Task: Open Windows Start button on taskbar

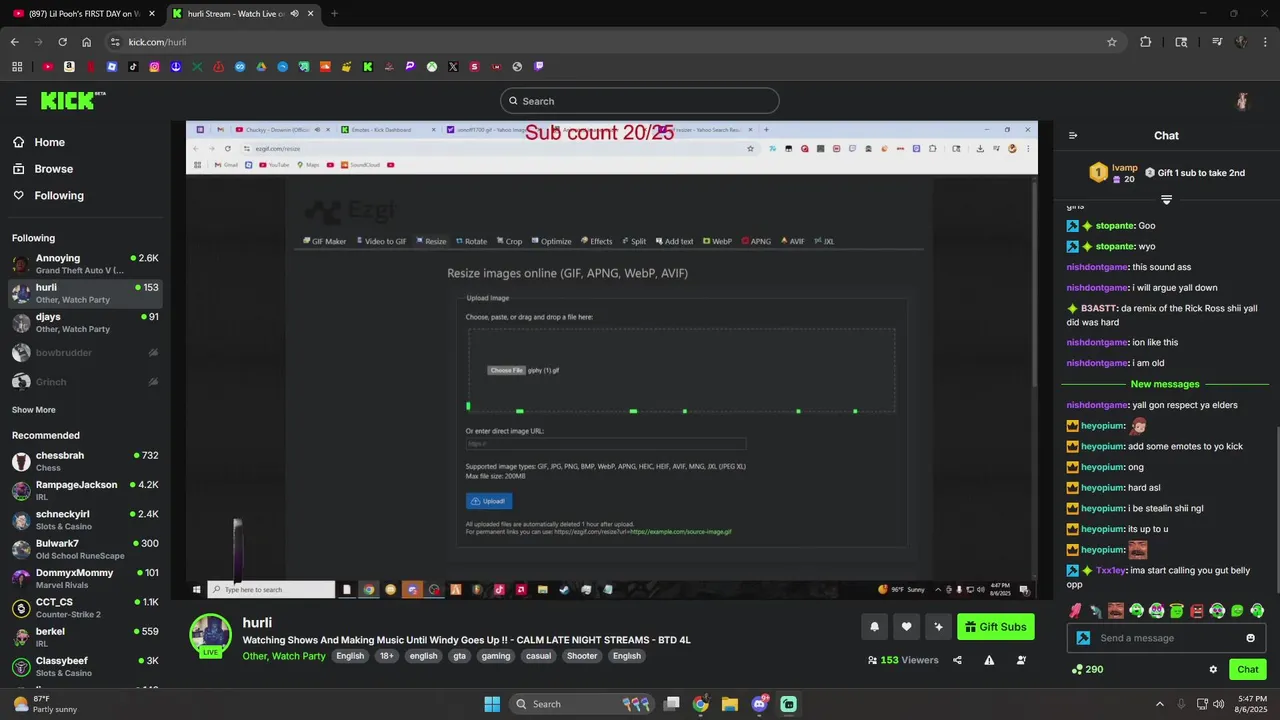Action: (x=492, y=704)
